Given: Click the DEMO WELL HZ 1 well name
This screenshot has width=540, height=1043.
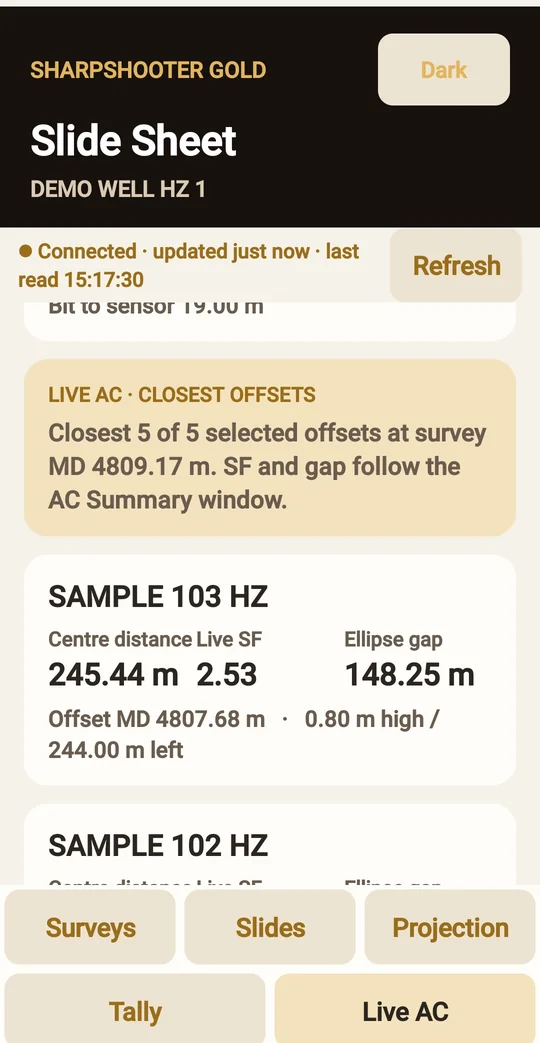Looking at the screenshot, I should click(118, 190).
